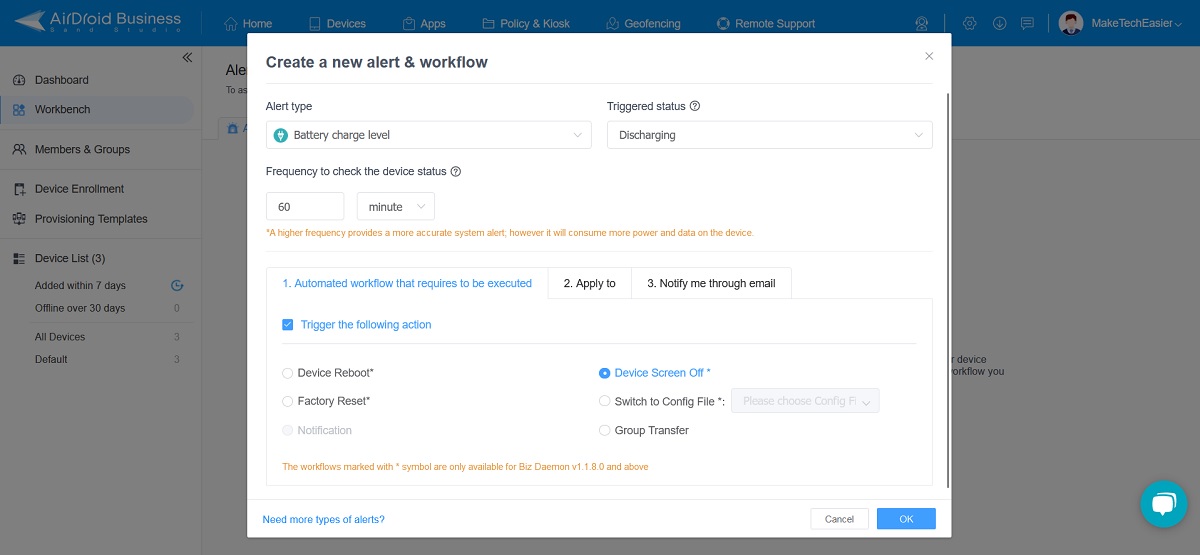1200x555 pixels.
Task: Select Default device group
Action: click(51, 359)
